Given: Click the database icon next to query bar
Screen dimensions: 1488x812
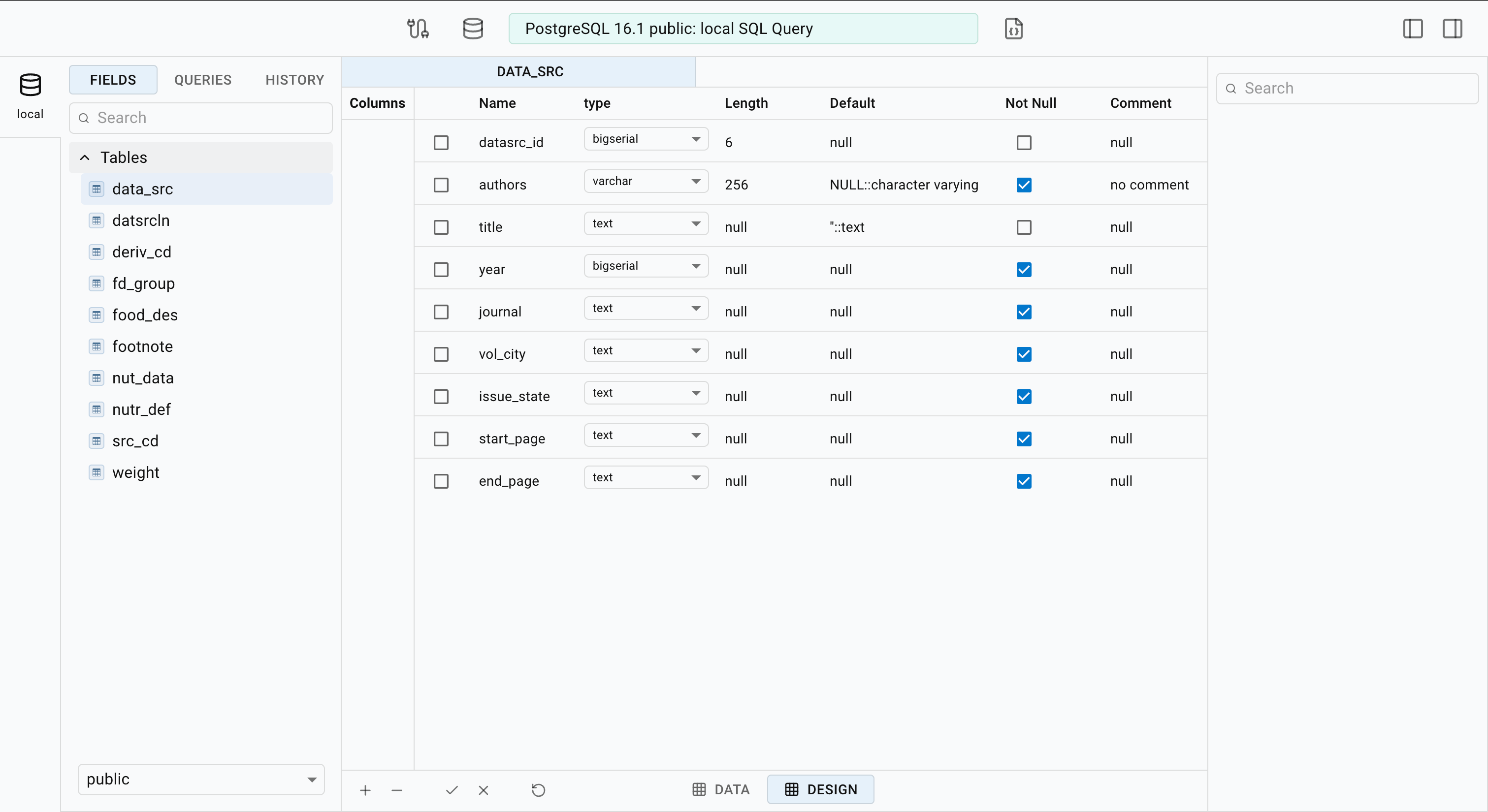Looking at the screenshot, I should (x=473, y=29).
